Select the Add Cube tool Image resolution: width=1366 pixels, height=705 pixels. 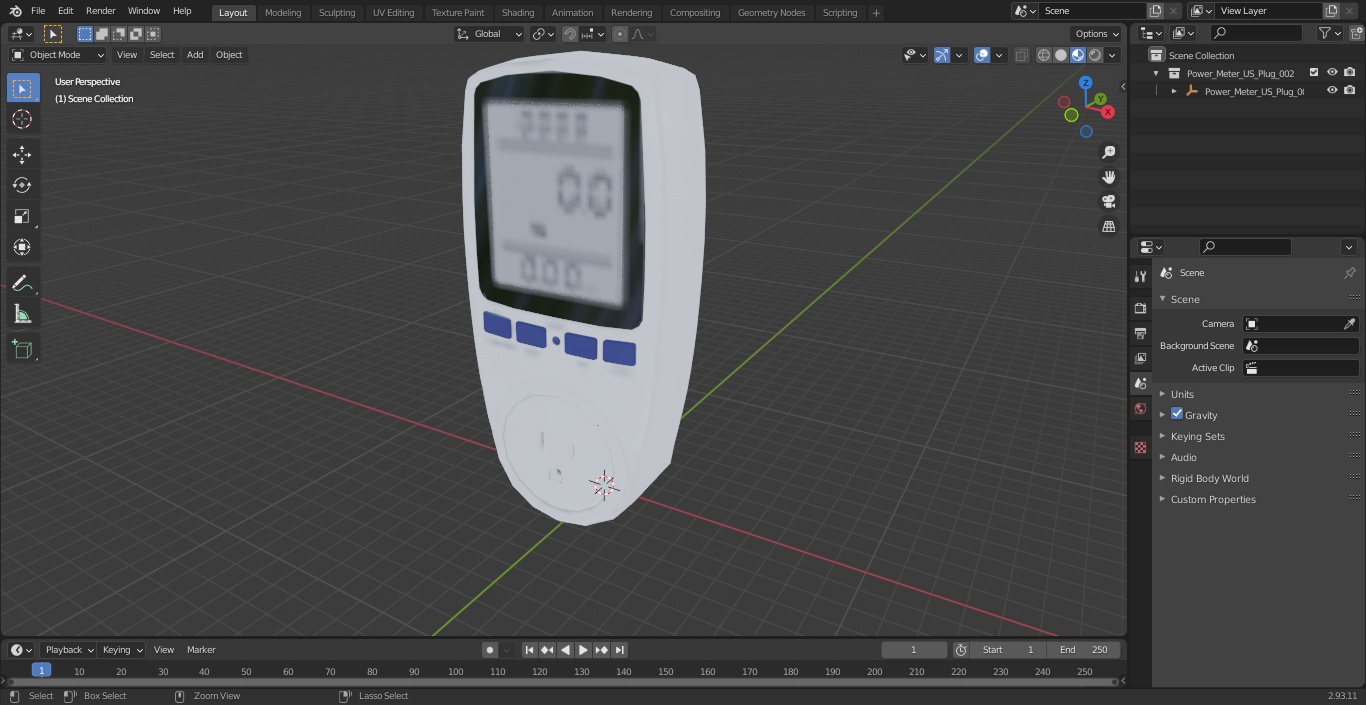pos(22,350)
